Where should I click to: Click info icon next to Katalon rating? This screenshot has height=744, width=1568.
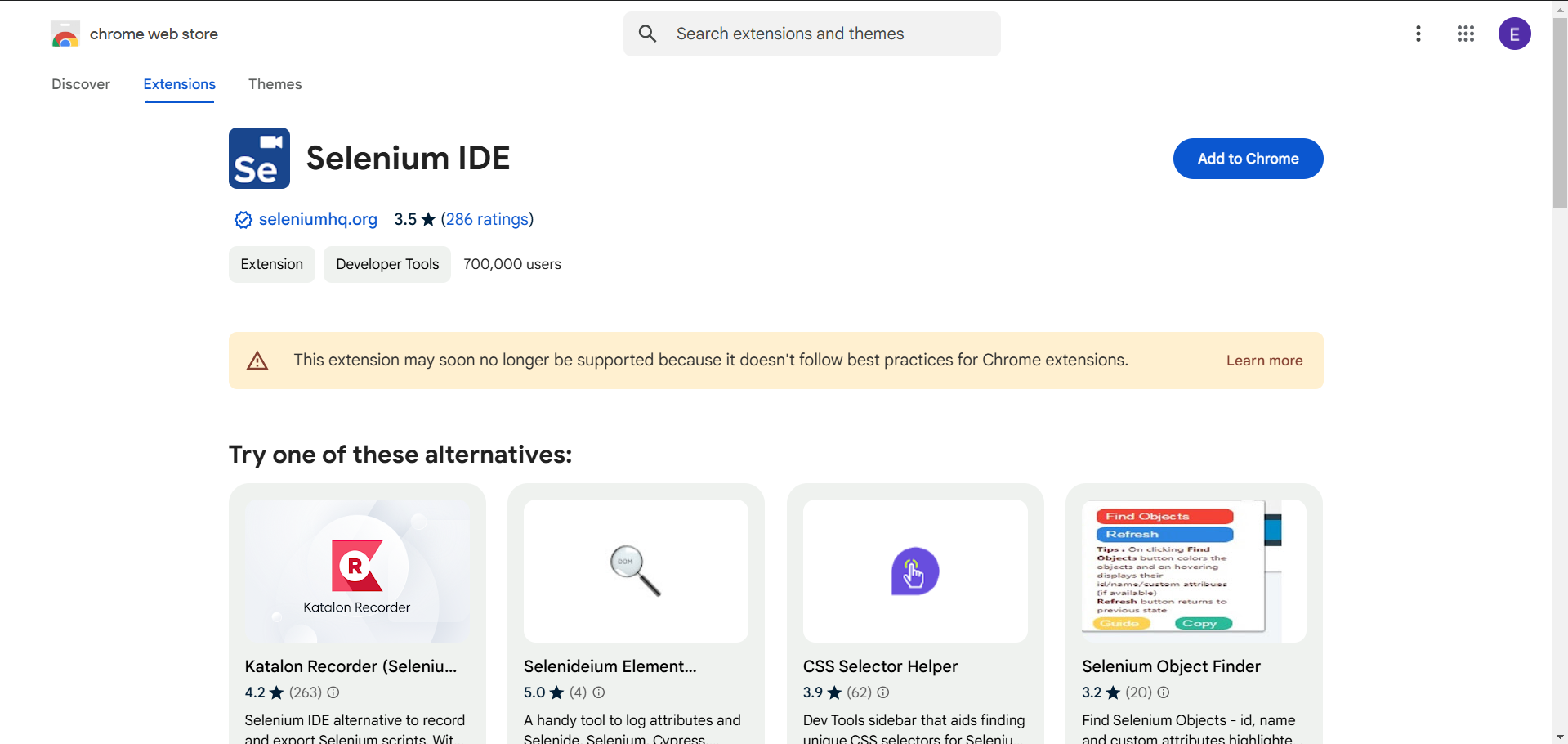tap(333, 692)
